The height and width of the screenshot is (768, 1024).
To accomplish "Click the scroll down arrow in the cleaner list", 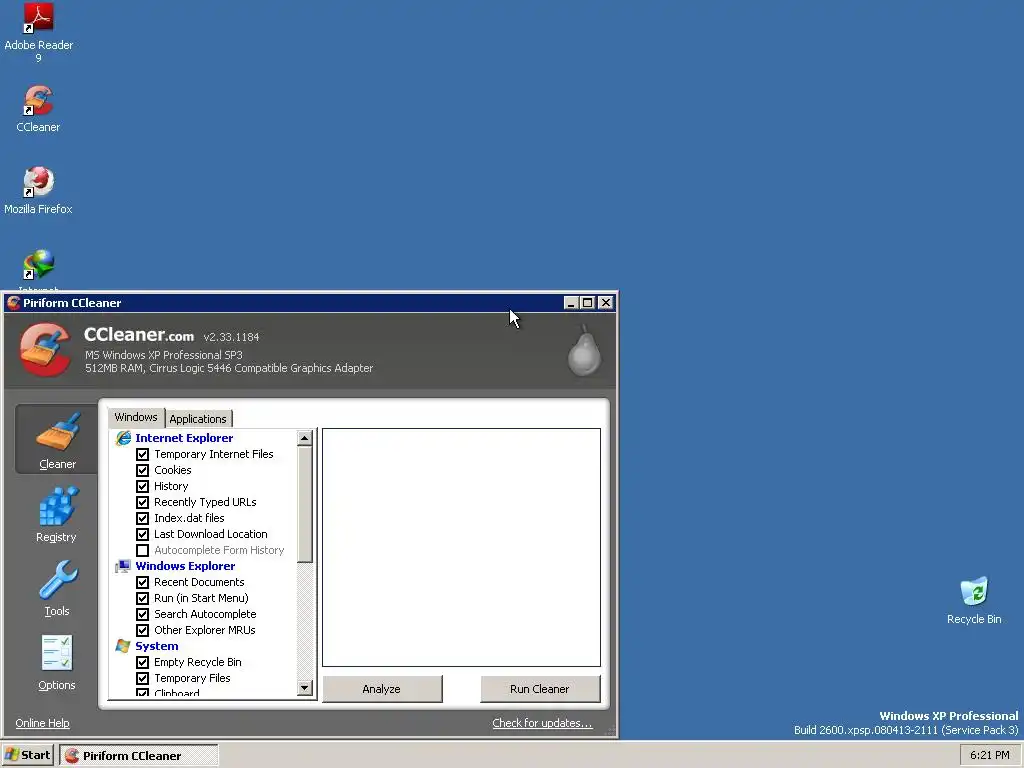I will [304, 688].
